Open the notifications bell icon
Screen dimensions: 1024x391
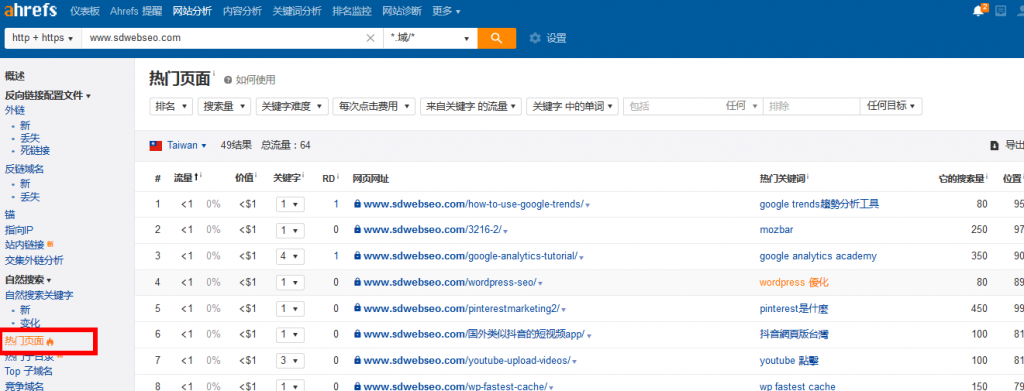coord(978,11)
